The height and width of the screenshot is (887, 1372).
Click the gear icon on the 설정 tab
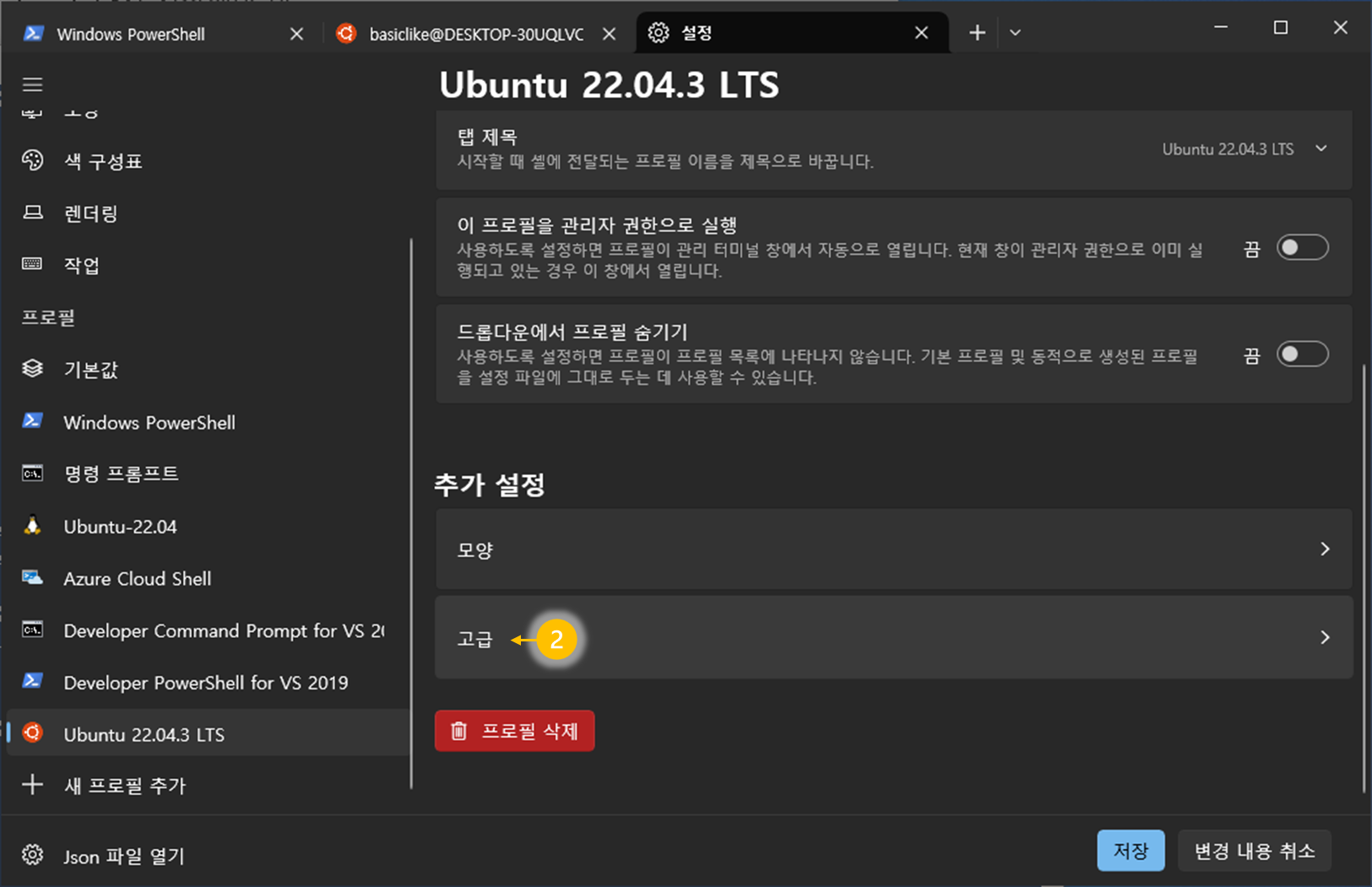point(659,33)
